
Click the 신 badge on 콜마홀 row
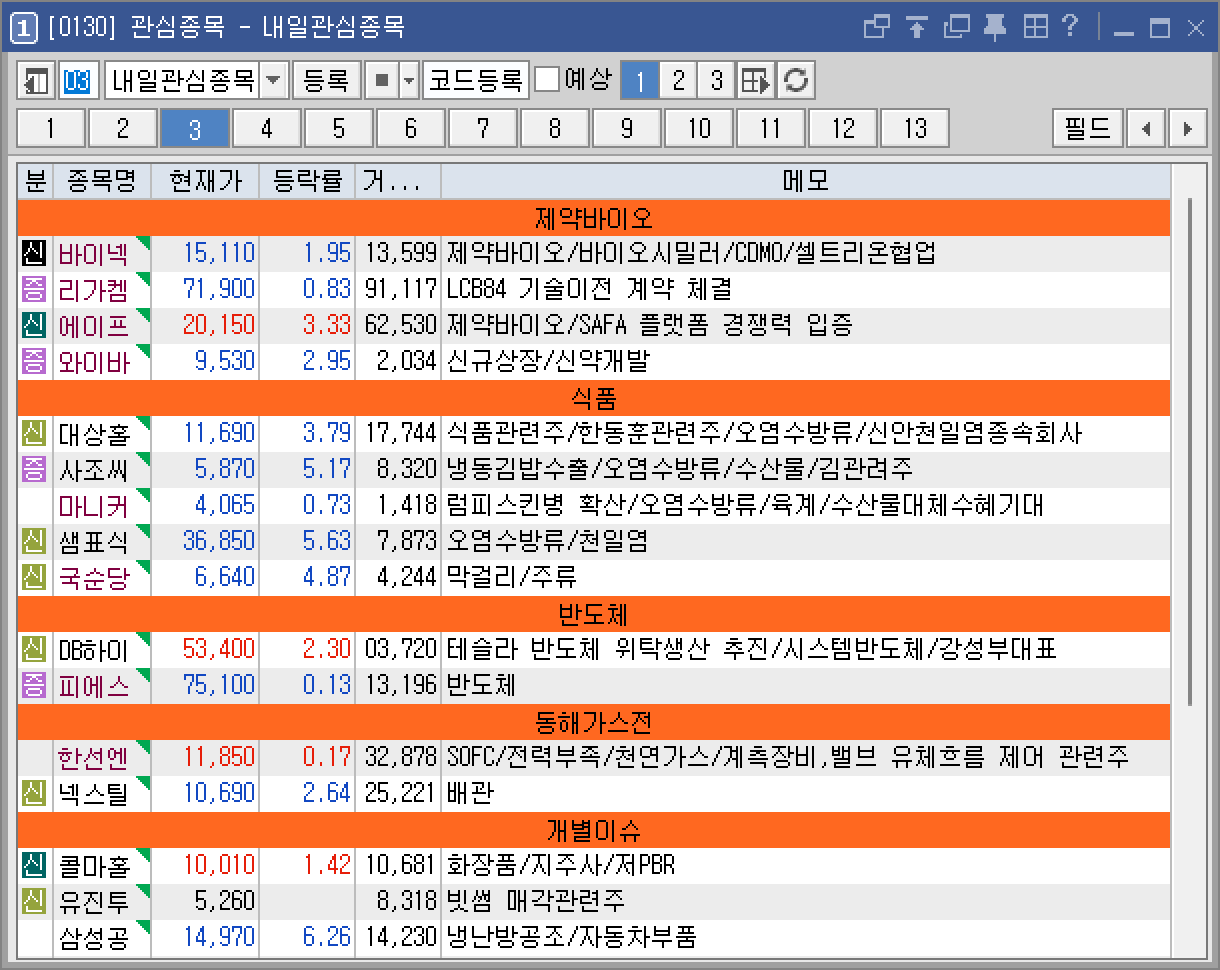pyautogui.click(x=34, y=865)
